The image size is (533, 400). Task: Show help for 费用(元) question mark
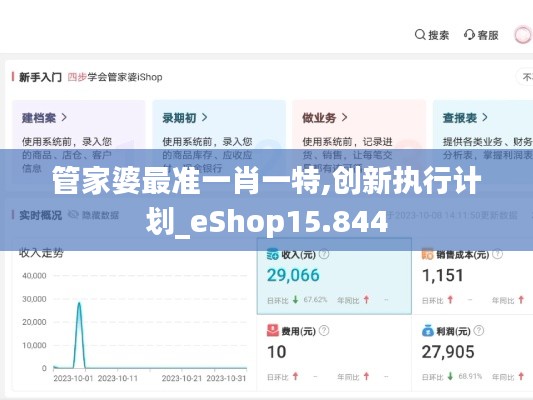pyautogui.click(x=324, y=330)
